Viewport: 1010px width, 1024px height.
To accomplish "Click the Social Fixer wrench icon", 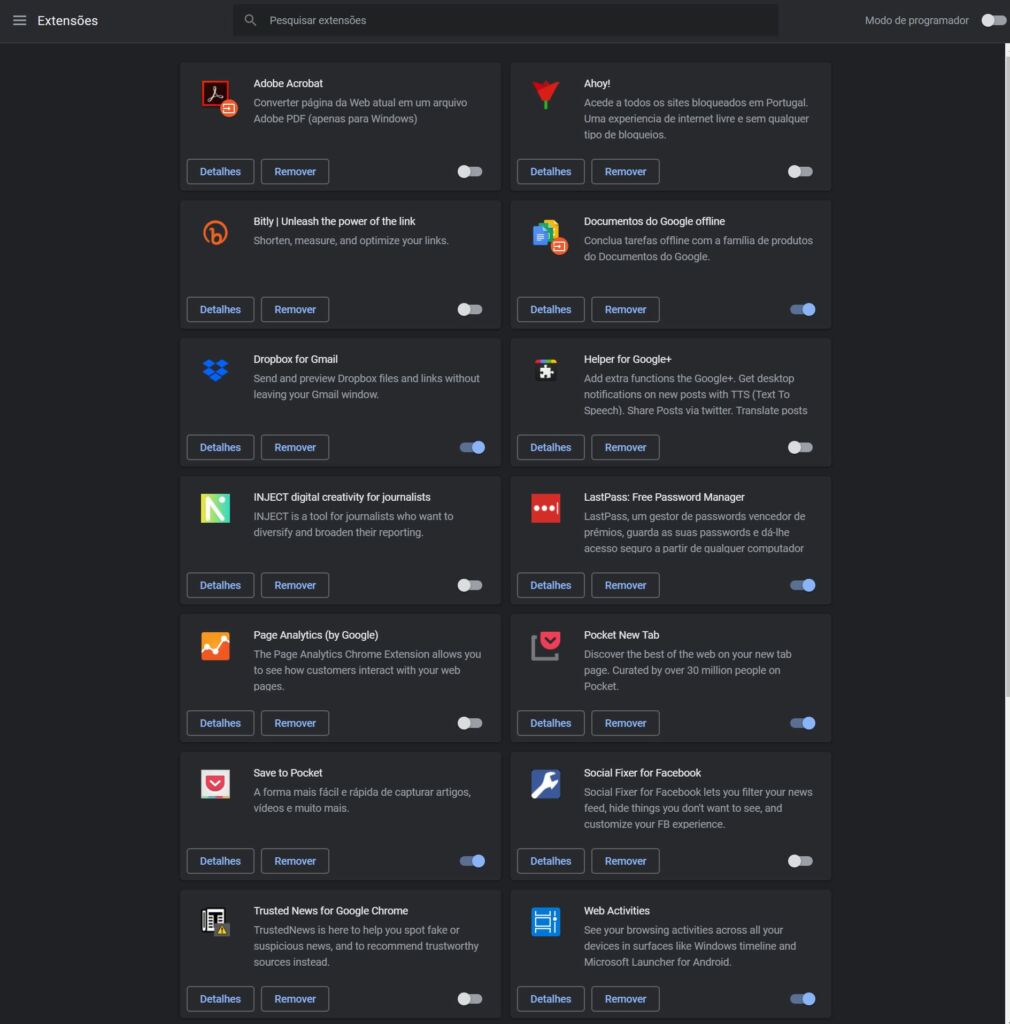I will [x=545, y=784].
